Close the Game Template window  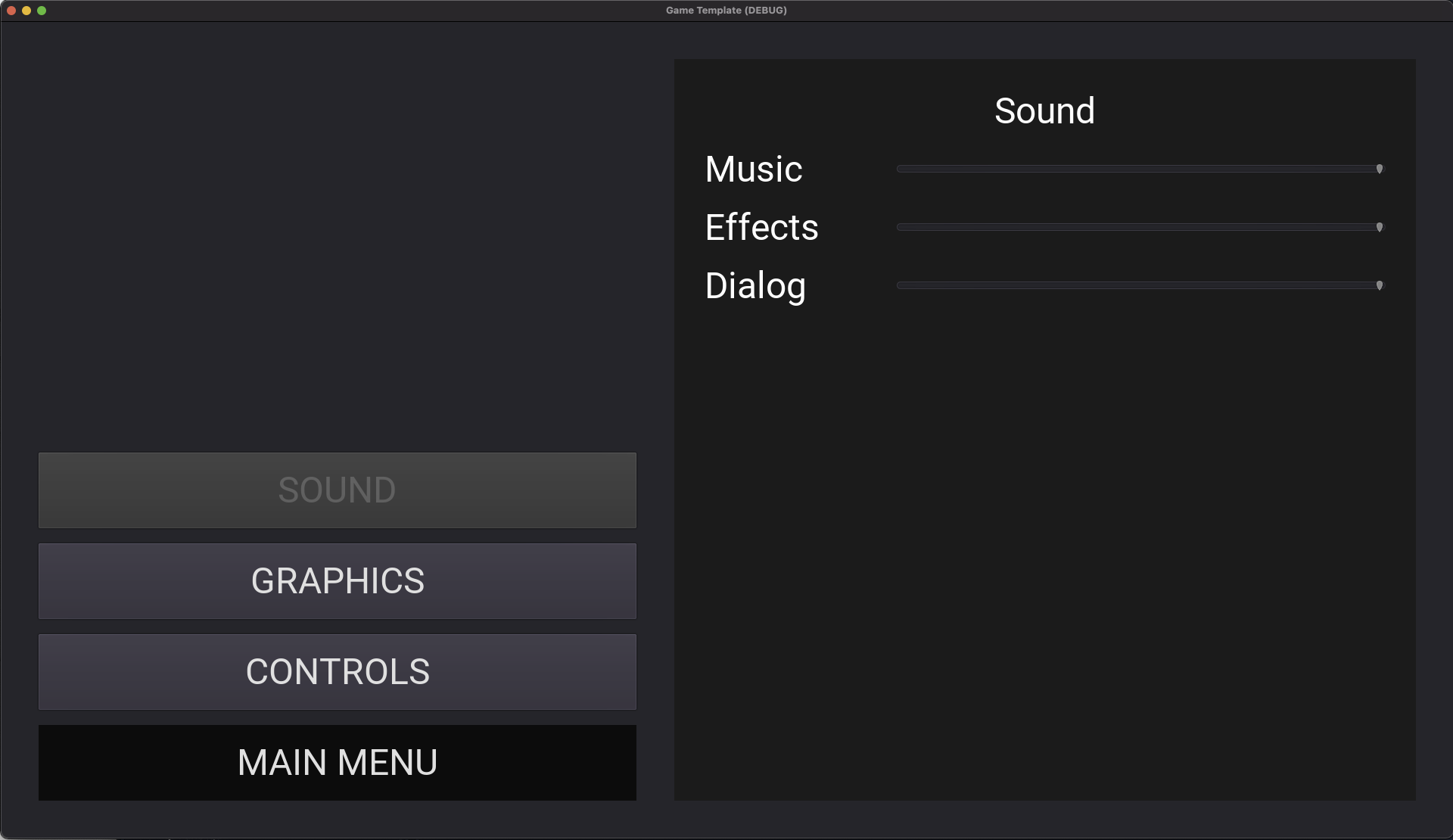11,11
